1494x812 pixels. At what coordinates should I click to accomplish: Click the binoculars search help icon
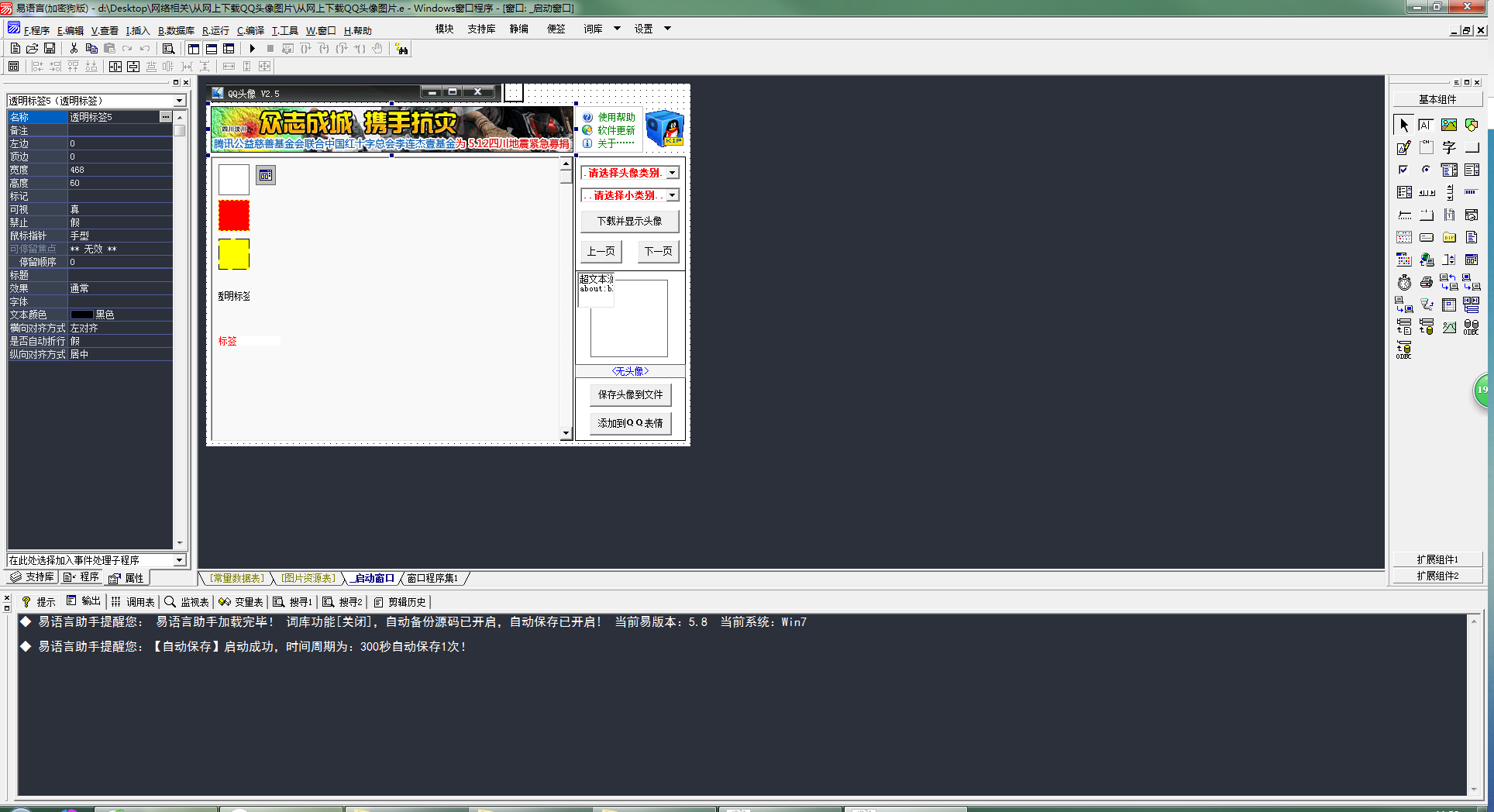401,49
